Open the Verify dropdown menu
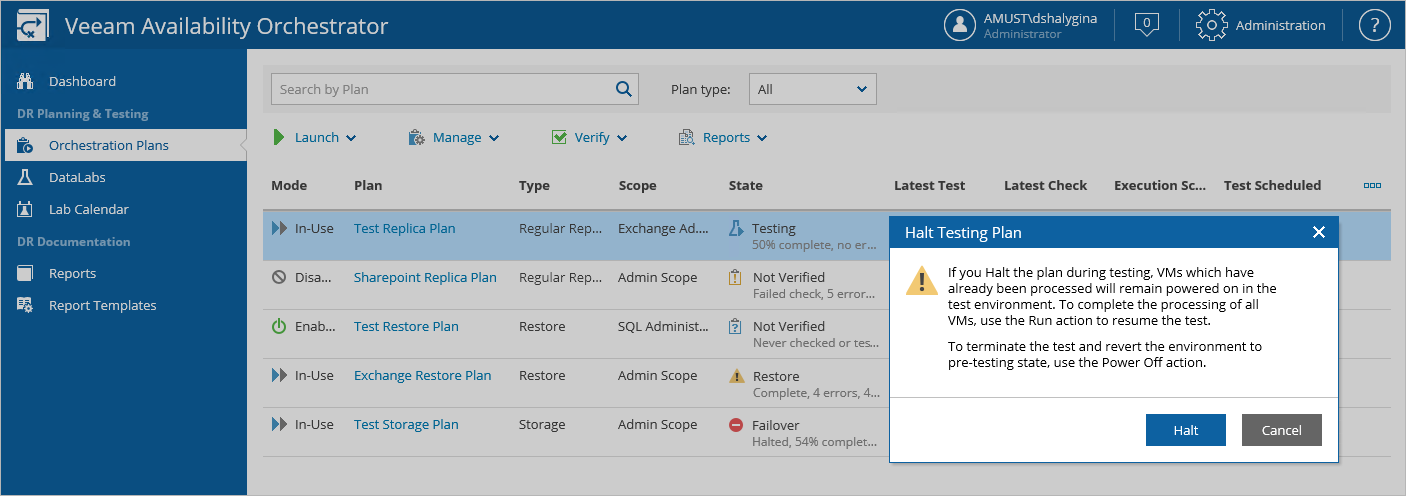Image resolution: width=1406 pixels, height=496 pixels. coord(590,138)
